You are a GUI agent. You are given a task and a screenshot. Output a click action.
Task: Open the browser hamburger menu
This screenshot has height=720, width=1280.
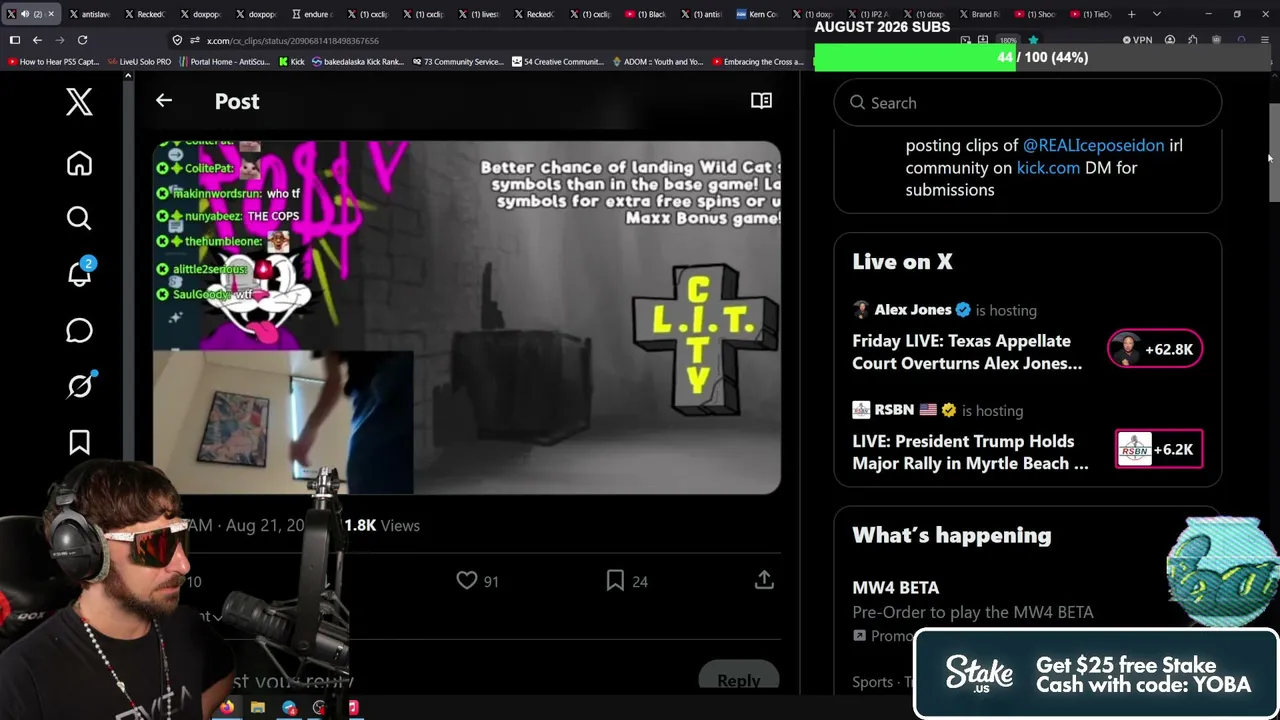(x=1265, y=40)
